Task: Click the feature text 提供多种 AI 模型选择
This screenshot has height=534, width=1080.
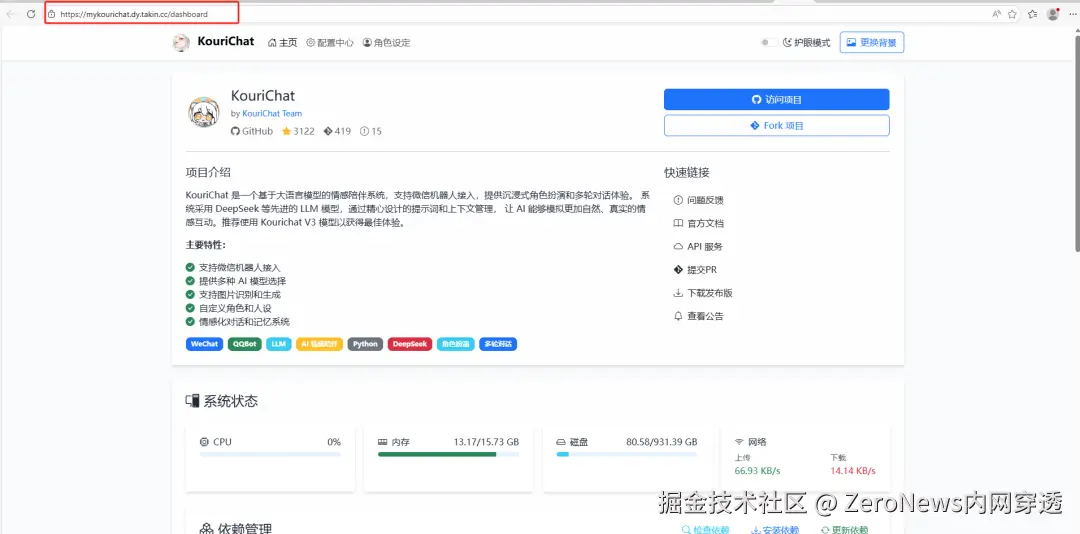Action: click(242, 281)
